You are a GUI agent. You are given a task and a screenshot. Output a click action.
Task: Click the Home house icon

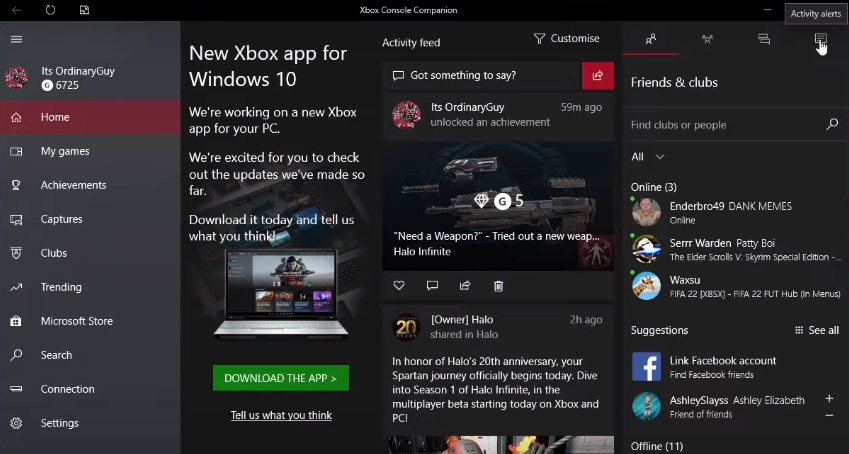click(16, 117)
